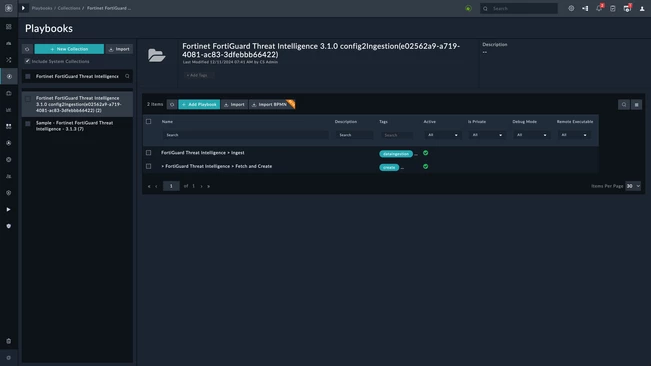The image size is (651, 366).
Task: Select the Ingest playbook row checkbox
Action: (x=149, y=153)
